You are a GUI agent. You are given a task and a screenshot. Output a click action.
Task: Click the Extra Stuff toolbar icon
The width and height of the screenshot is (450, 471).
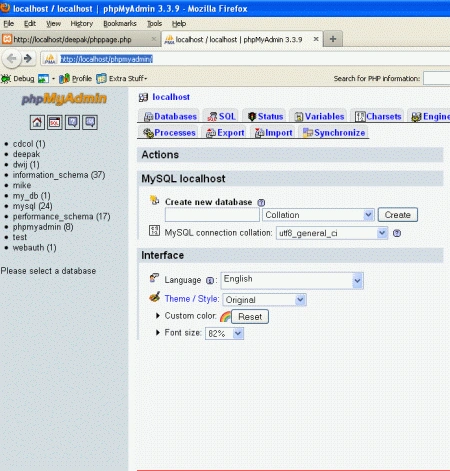(101, 79)
